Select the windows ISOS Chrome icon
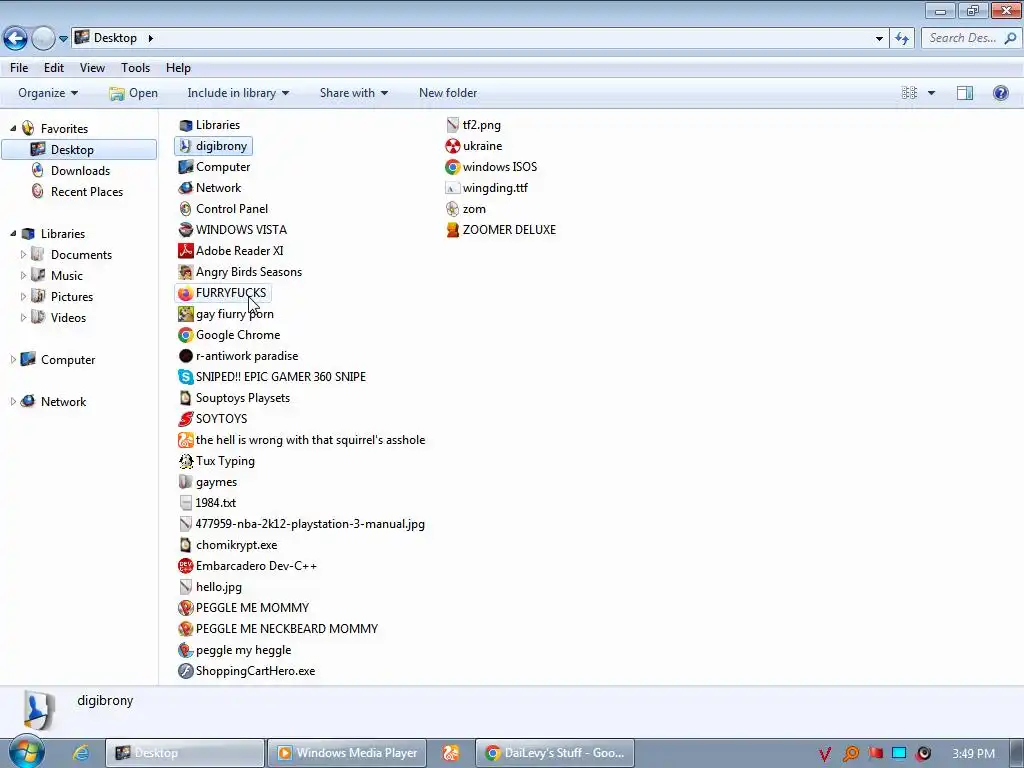 453,167
